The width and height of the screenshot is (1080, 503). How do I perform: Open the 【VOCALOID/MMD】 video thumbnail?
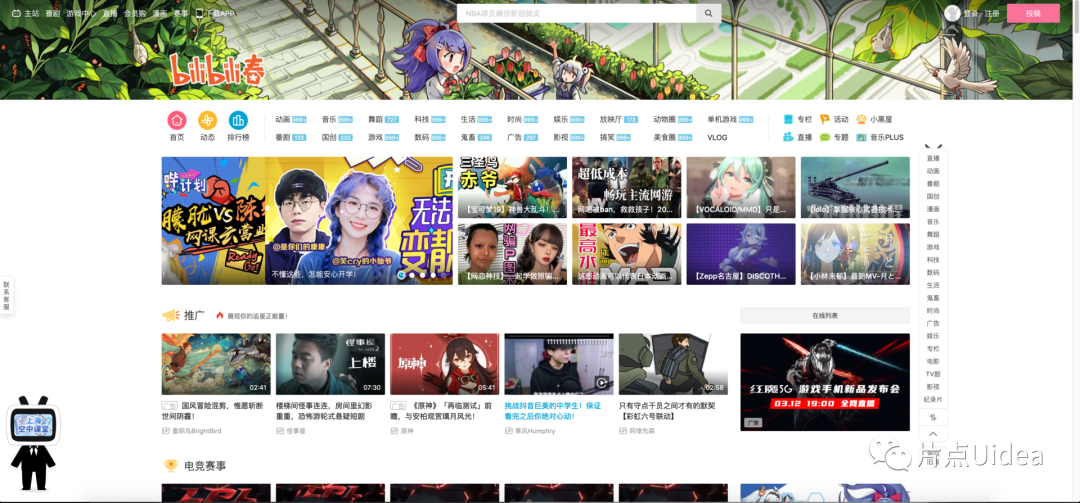click(740, 187)
